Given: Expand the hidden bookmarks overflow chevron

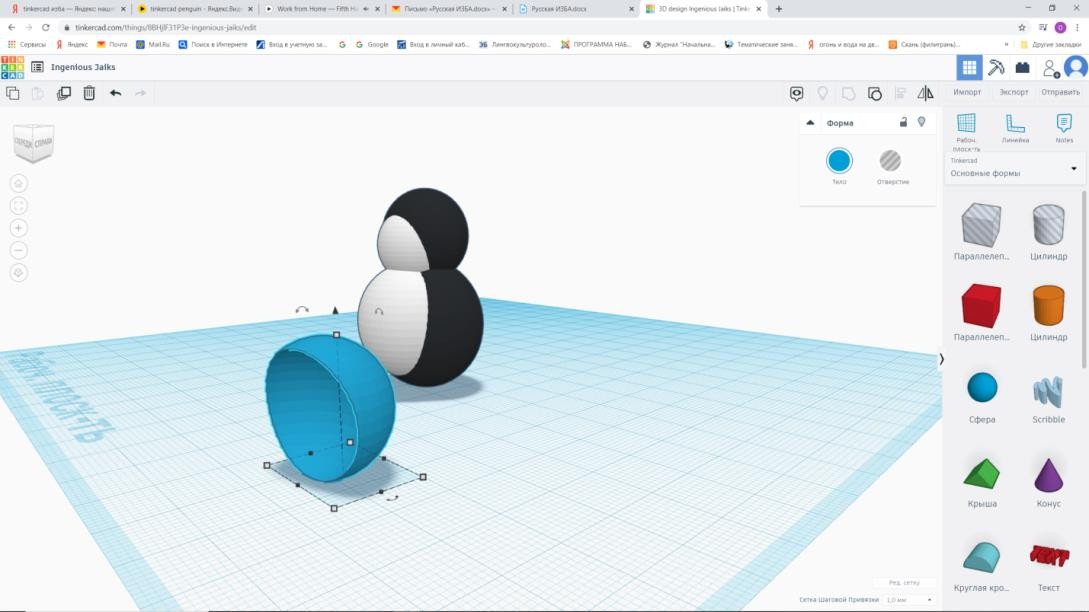Looking at the screenshot, I should pyautogui.click(x=1006, y=44).
